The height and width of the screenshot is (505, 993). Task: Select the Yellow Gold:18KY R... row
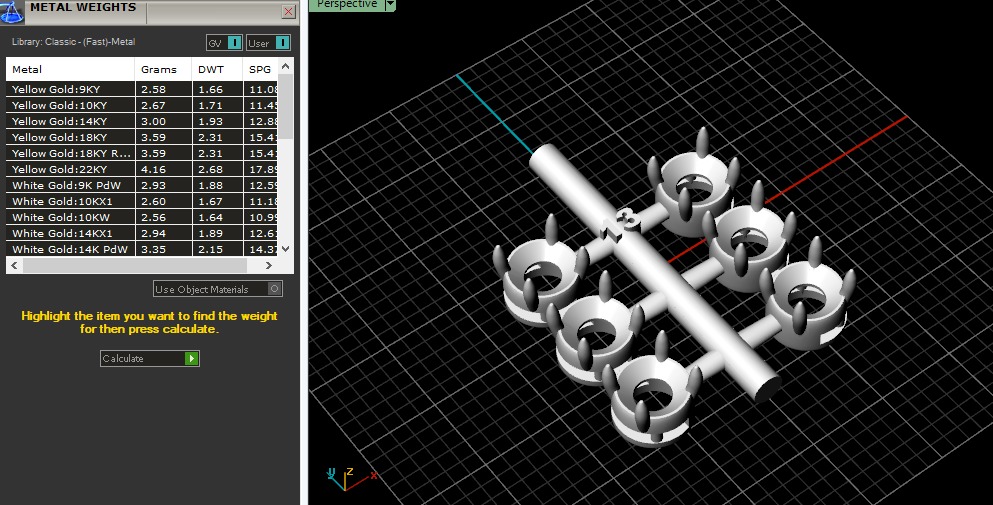[142, 153]
